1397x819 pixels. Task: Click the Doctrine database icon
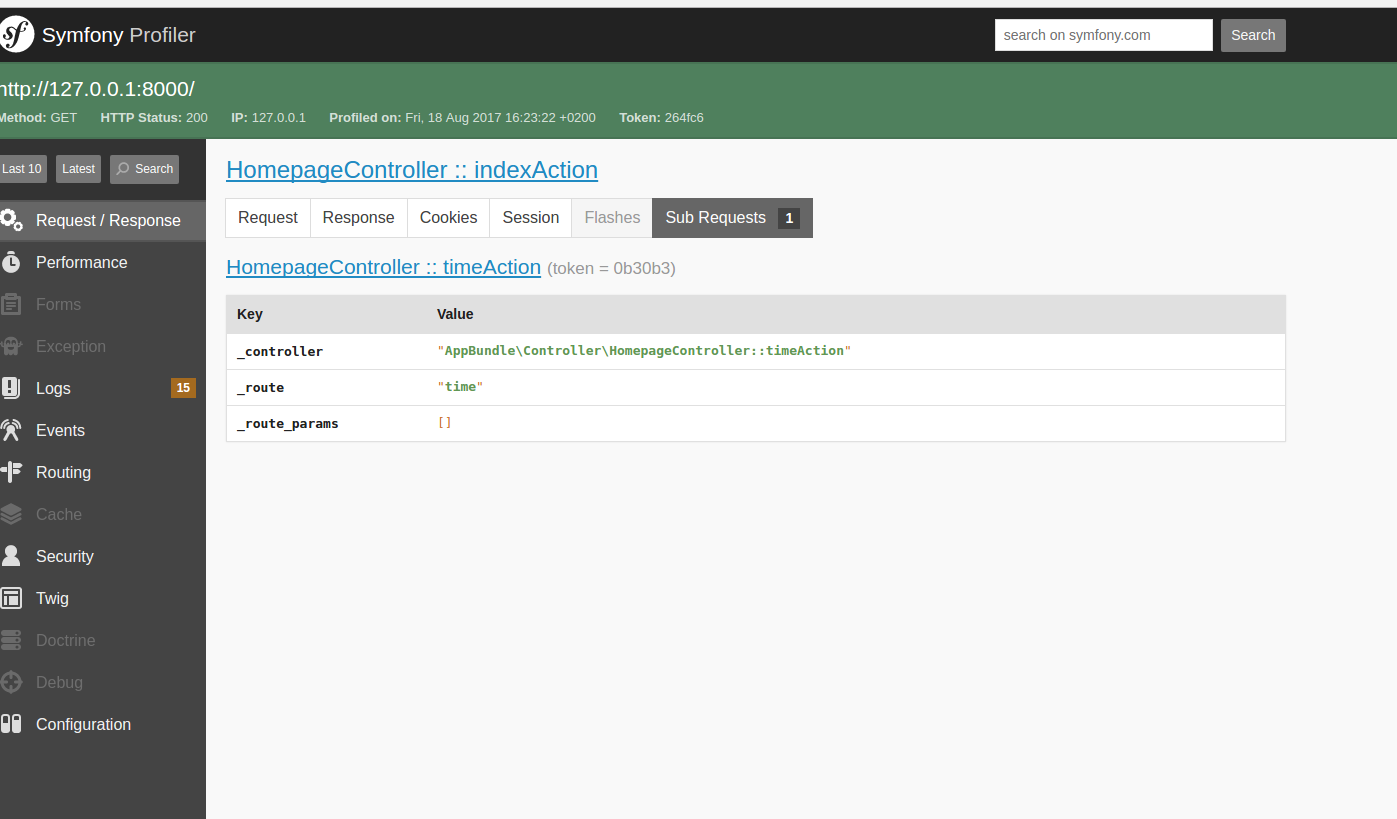pos(11,640)
